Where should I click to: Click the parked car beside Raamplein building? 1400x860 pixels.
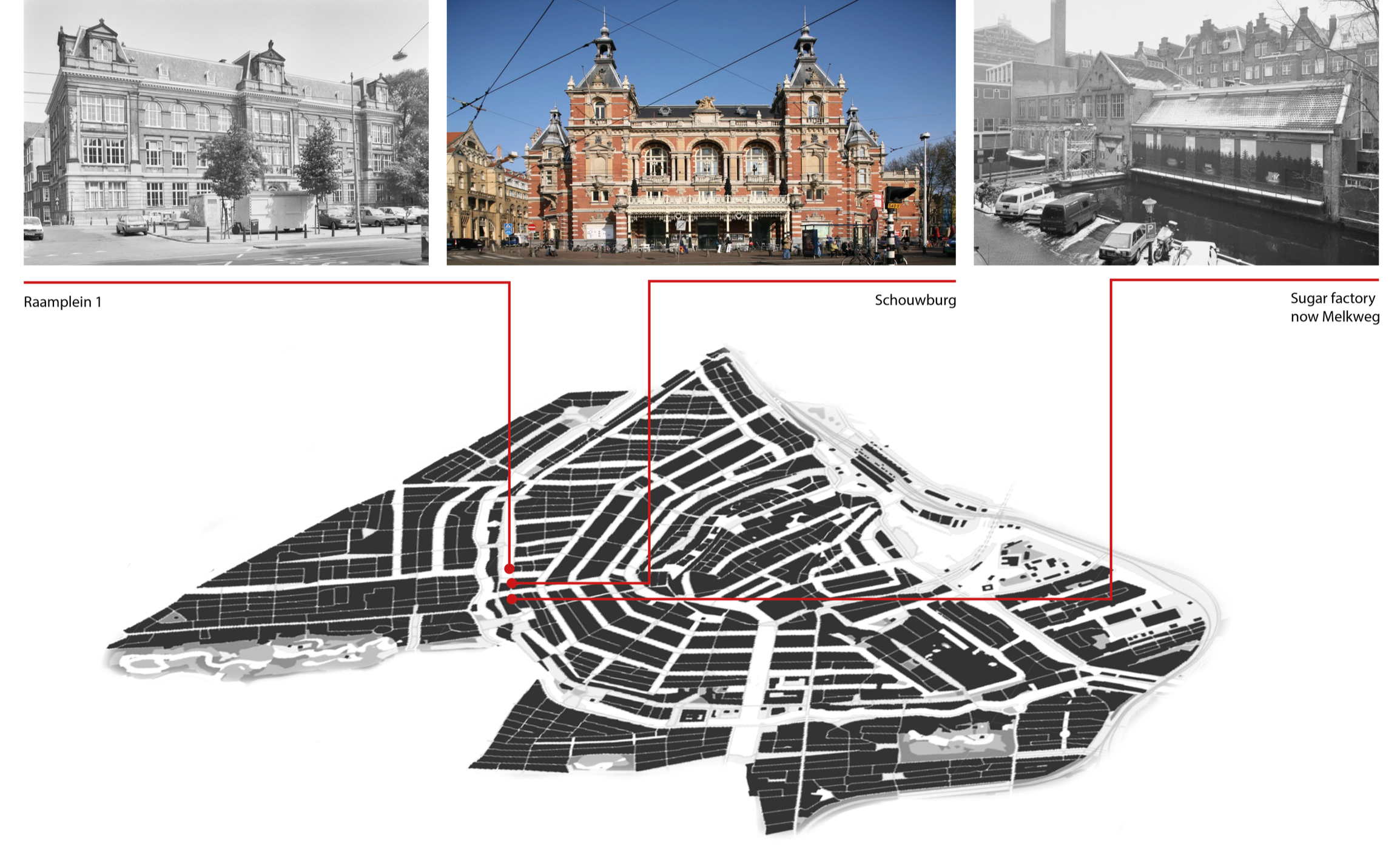[x=132, y=225]
